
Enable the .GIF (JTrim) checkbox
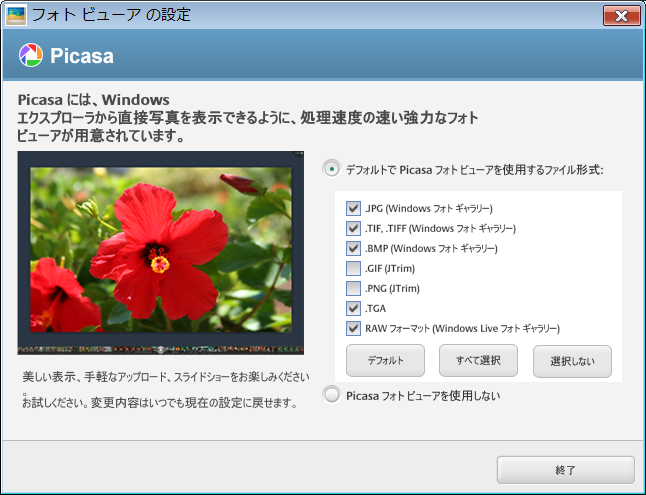[x=353, y=268]
